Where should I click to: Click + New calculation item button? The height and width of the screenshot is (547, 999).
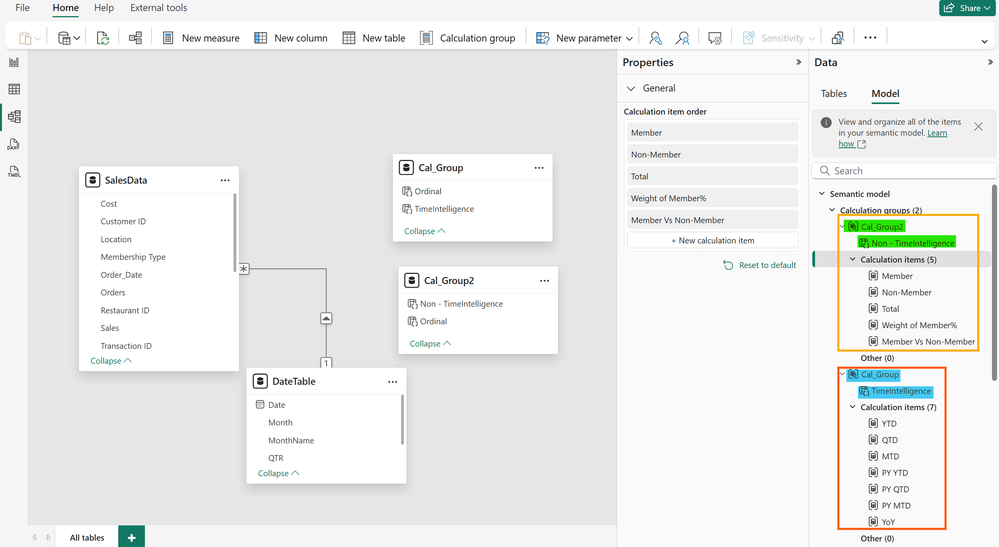pos(712,241)
